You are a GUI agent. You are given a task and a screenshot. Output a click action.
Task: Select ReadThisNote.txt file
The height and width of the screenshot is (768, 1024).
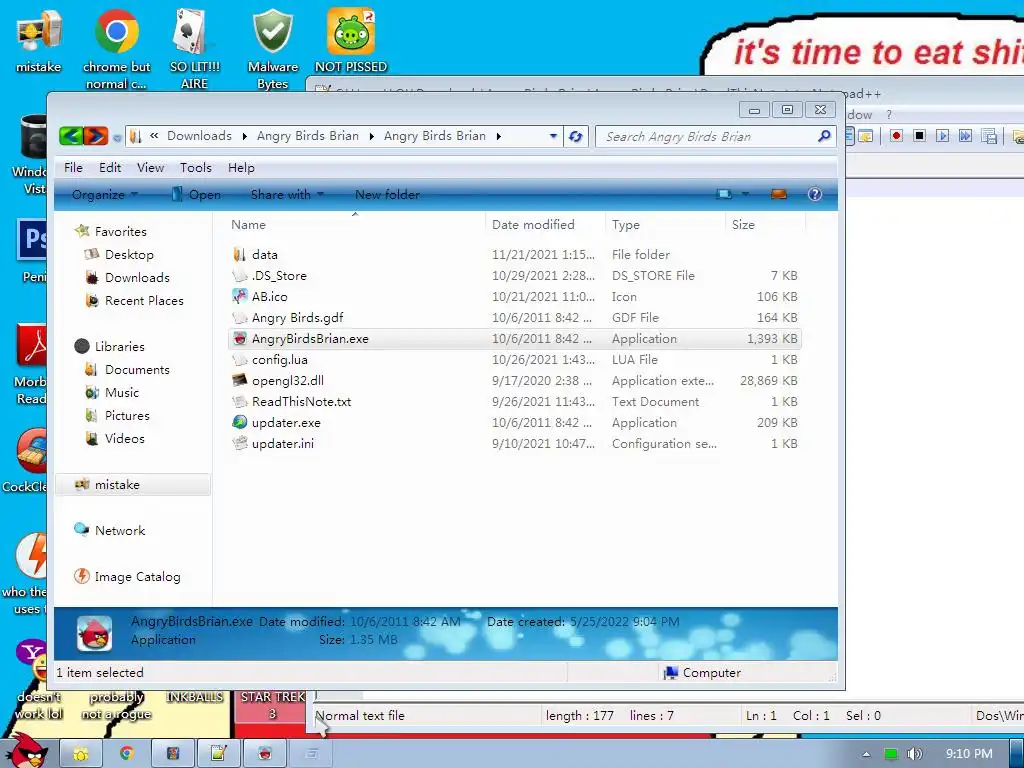point(515,402)
